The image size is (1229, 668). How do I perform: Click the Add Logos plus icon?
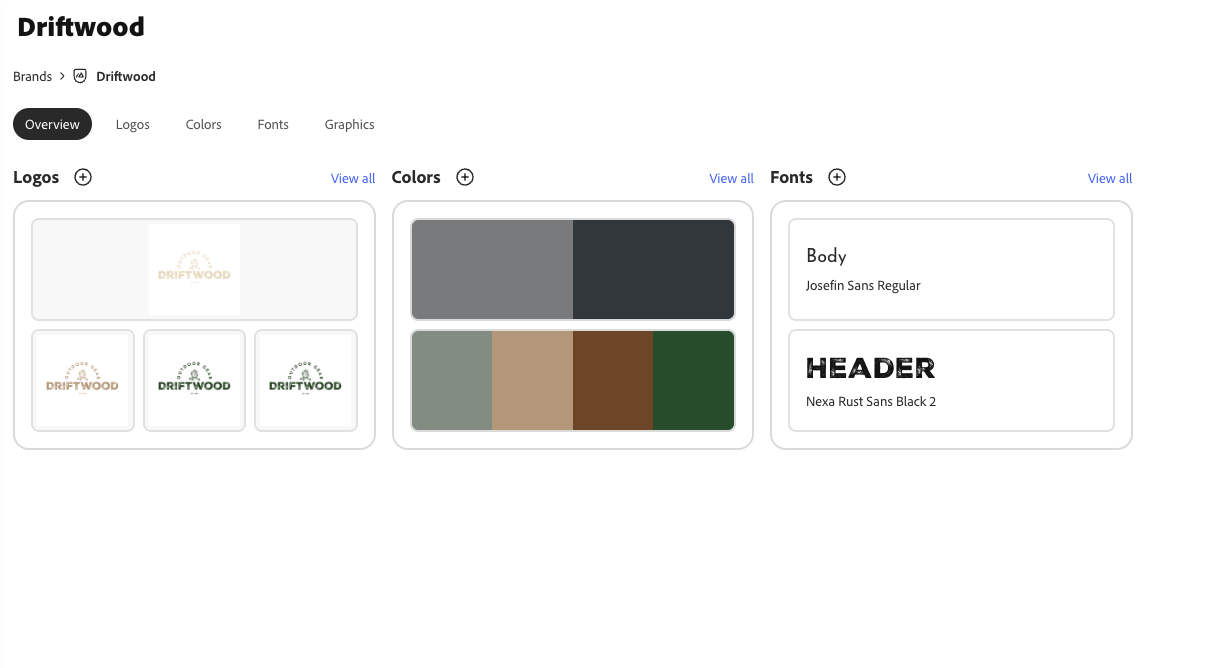pyautogui.click(x=83, y=177)
